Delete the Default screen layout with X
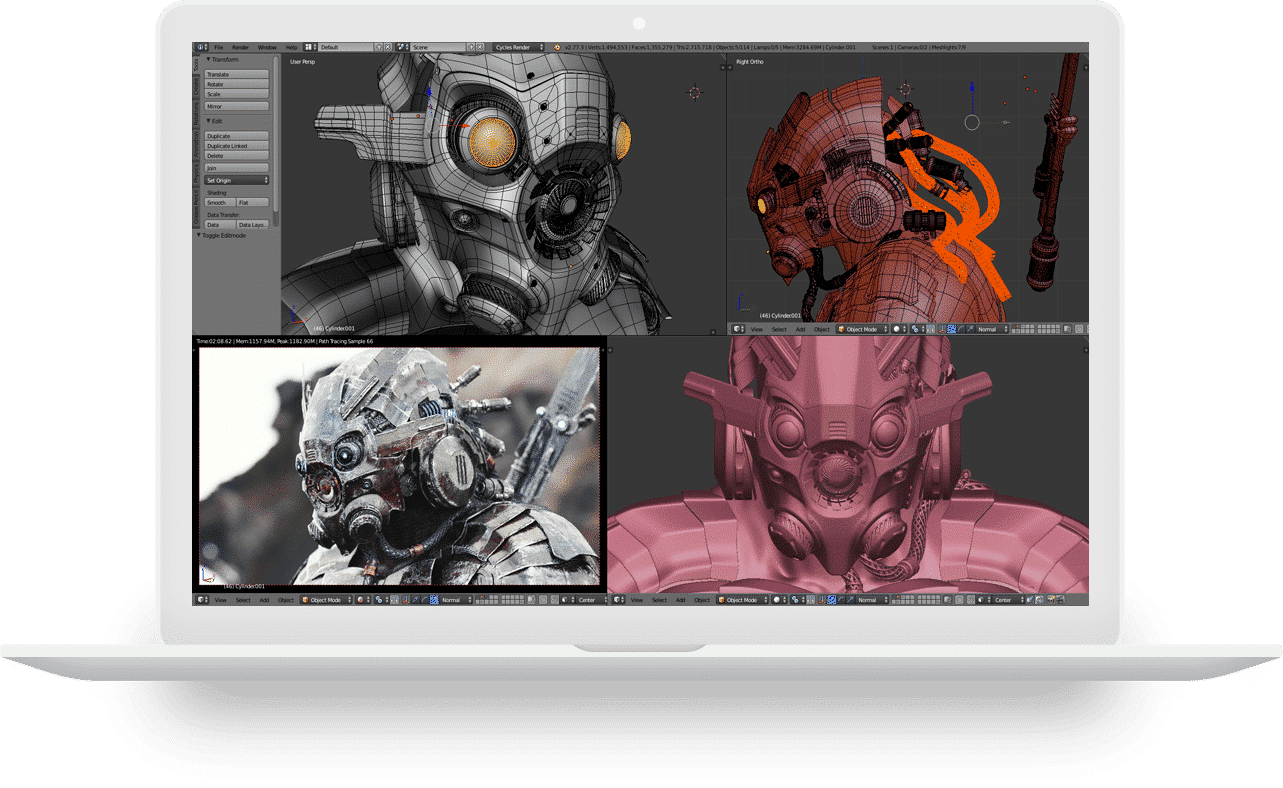The height and width of the screenshot is (788, 1283). coord(388,47)
